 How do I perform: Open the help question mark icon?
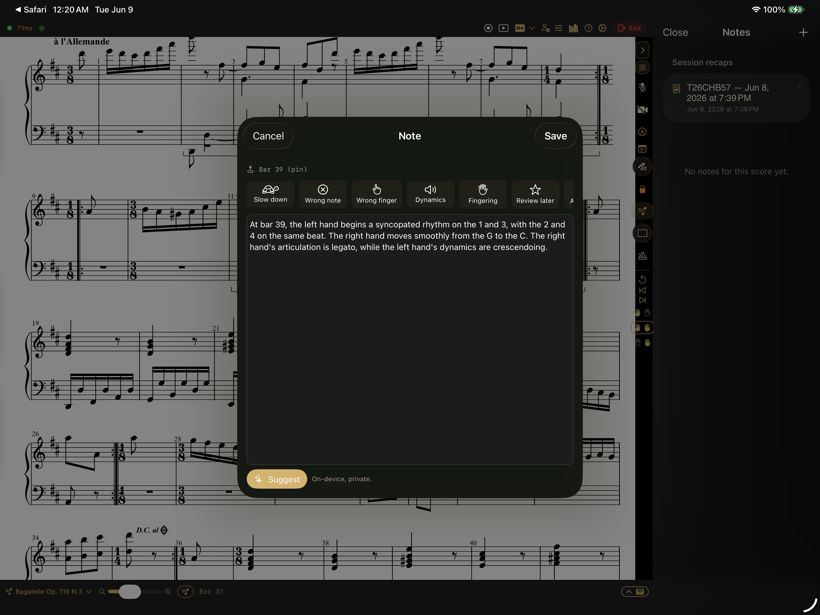pos(588,28)
